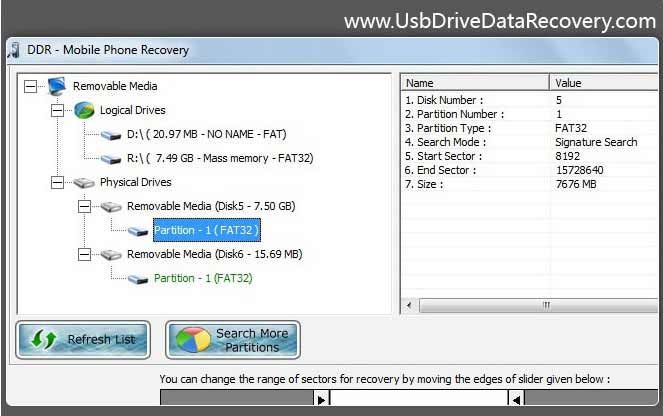
Task: Select the Logical Drives item
Action: tap(132, 110)
